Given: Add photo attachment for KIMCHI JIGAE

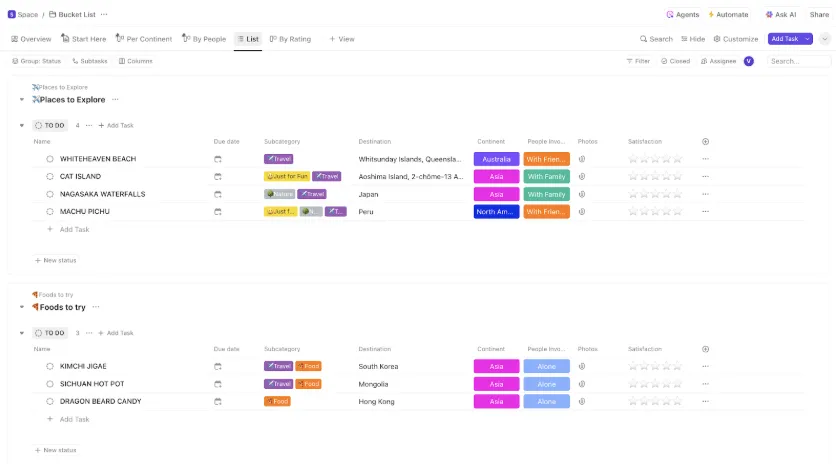Looking at the screenshot, I should [582, 366].
